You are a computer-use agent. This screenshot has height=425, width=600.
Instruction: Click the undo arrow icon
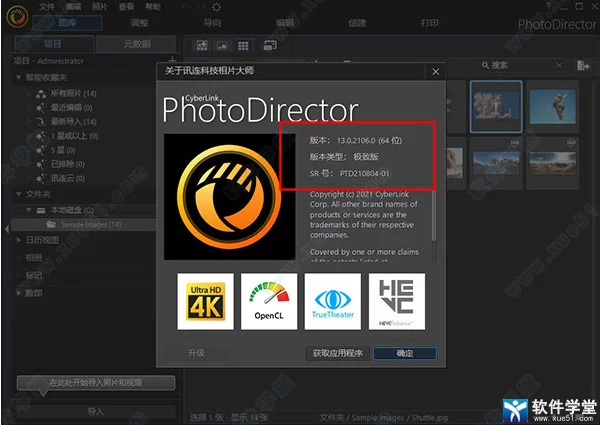[x=186, y=7]
